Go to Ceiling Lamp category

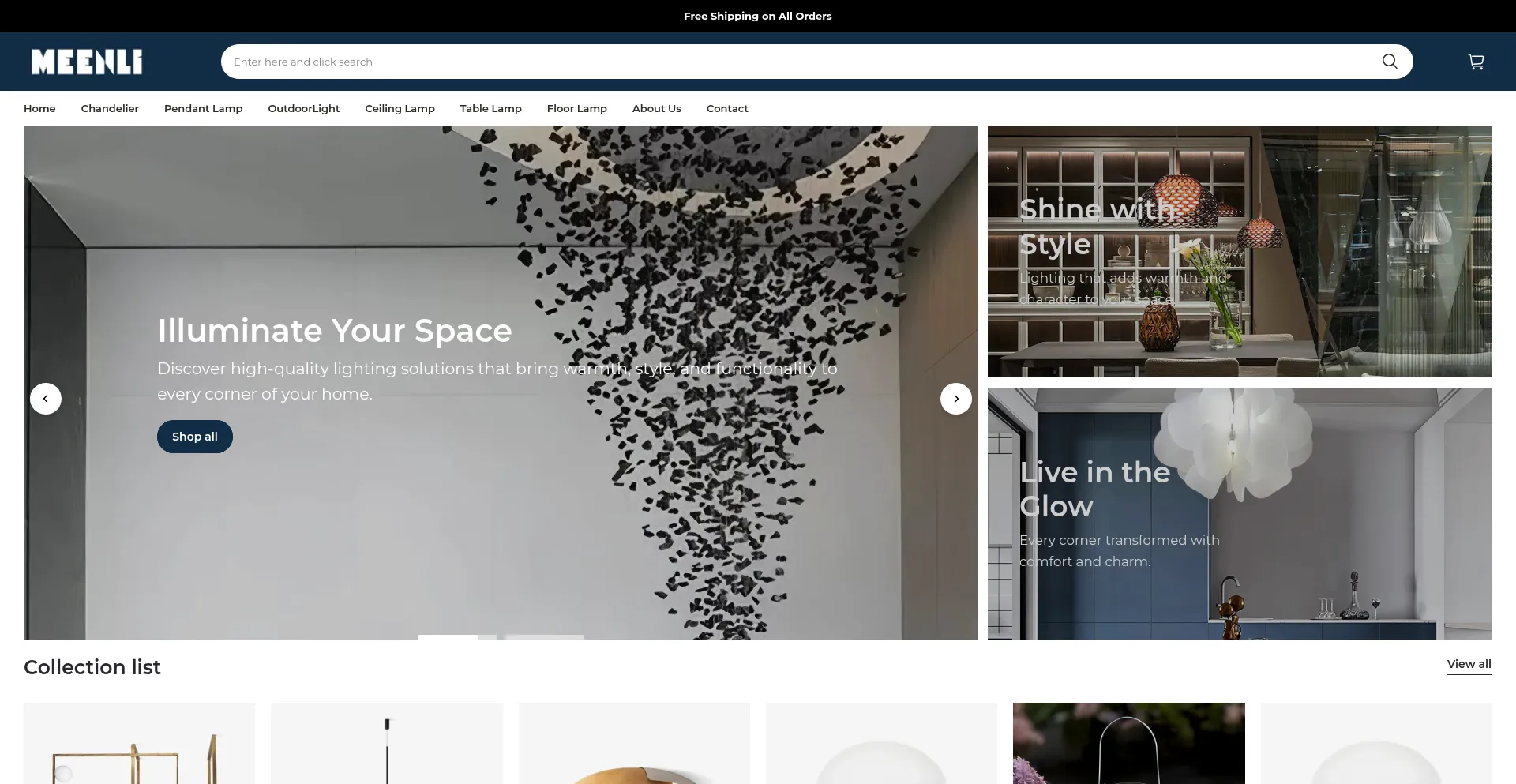point(400,109)
